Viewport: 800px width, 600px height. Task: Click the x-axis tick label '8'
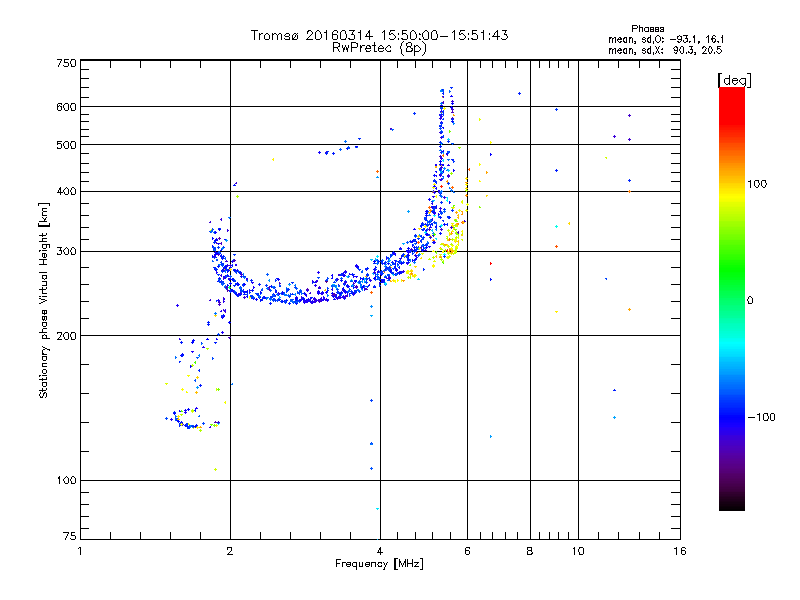pyautogui.click(x=530, y=551)
